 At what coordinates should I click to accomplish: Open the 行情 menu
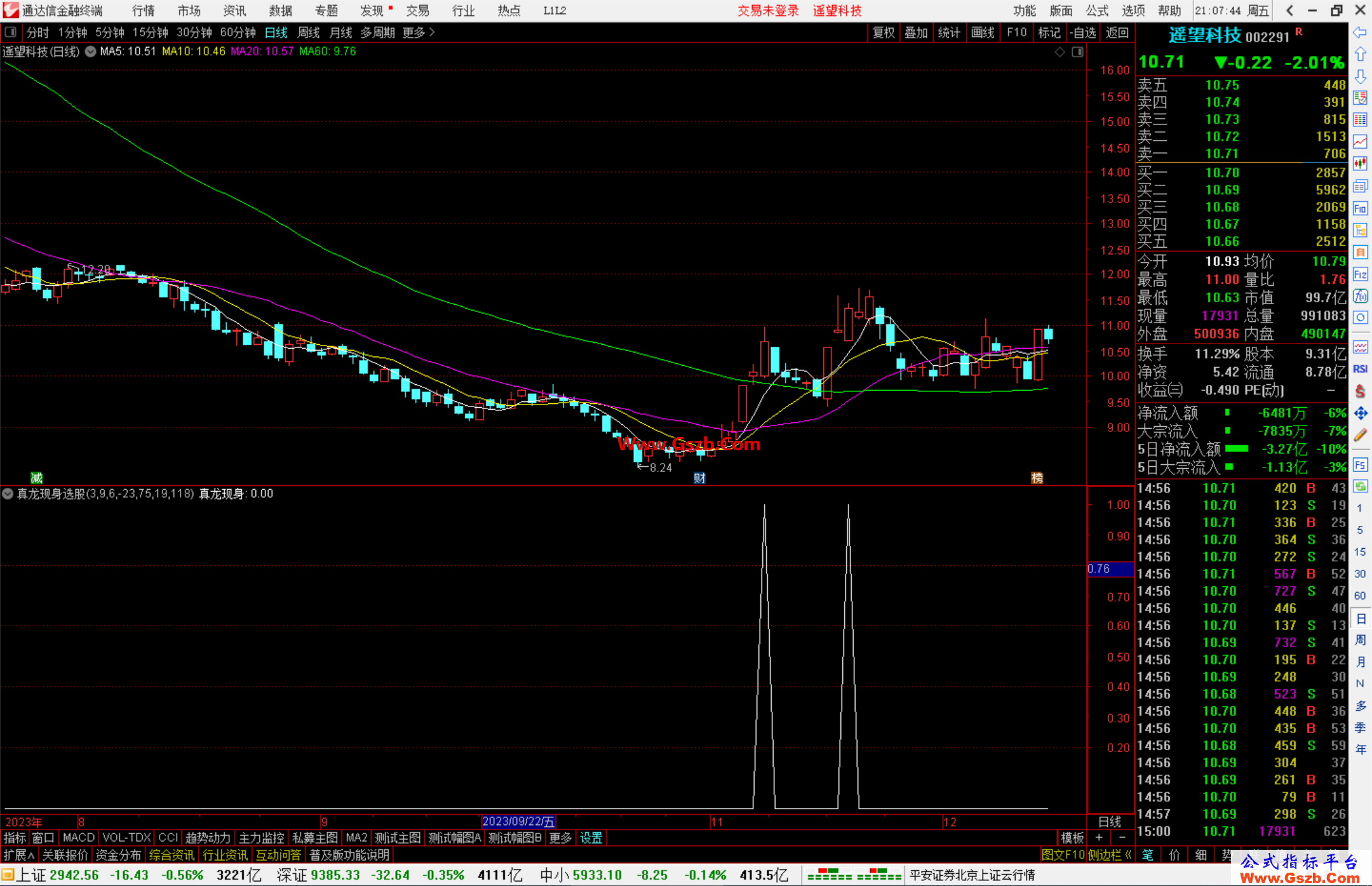[x=144, y=10]
